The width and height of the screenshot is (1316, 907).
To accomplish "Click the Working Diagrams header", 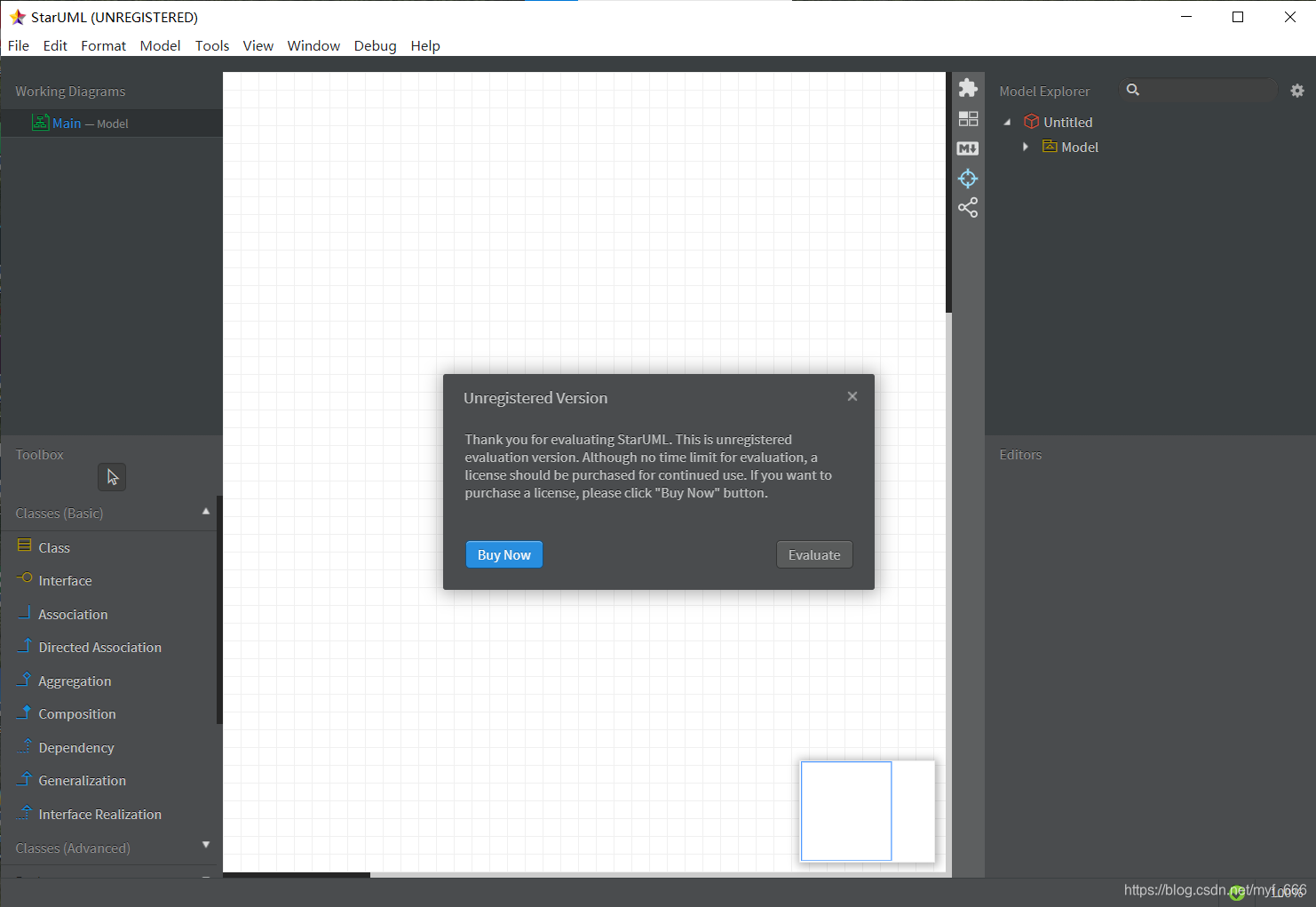I will 70,91.
